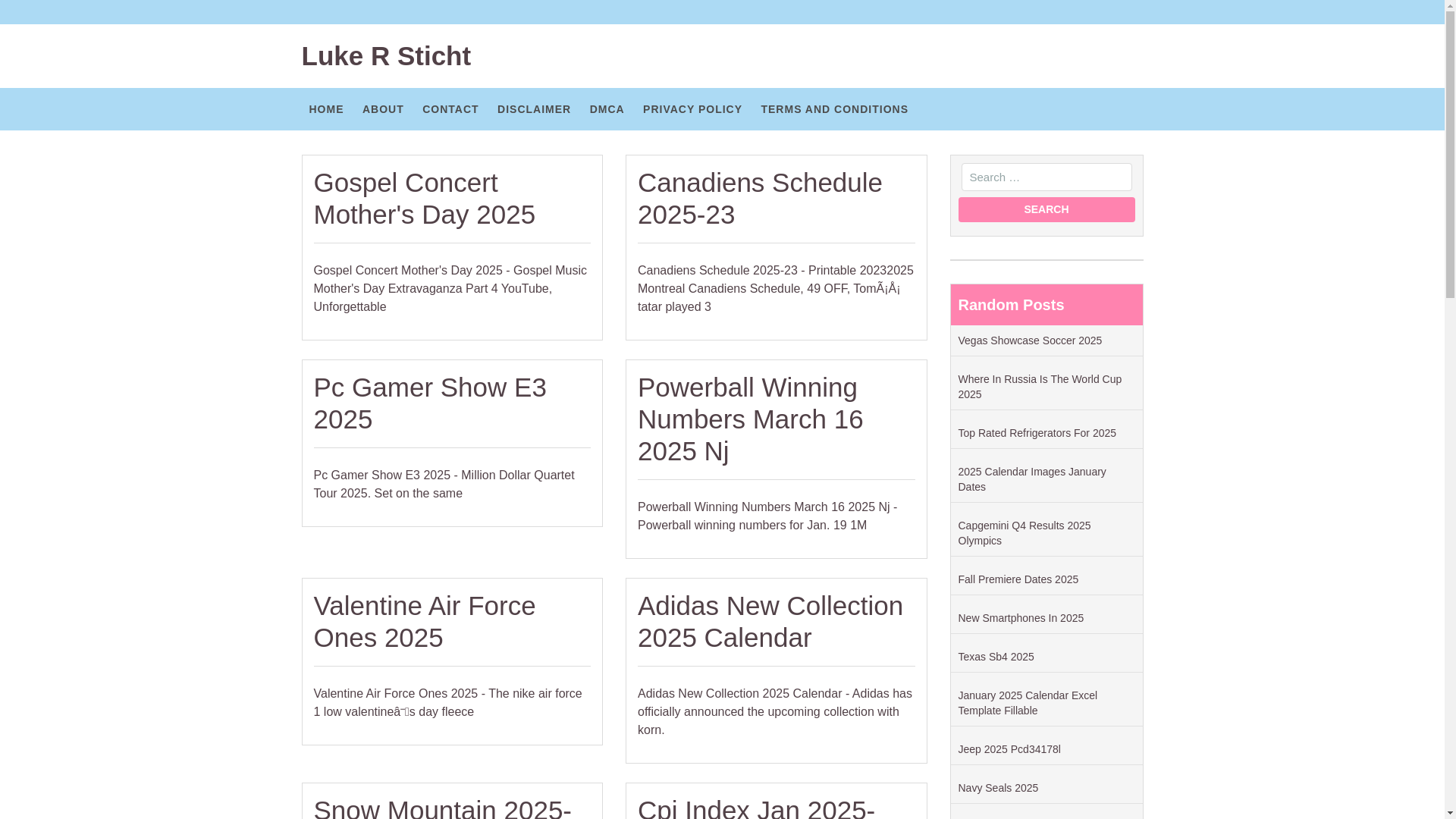Viewport: 1456px width, 819px height.
Task: Open the PRIVACY POLICY page
Action: pos(692,109)
